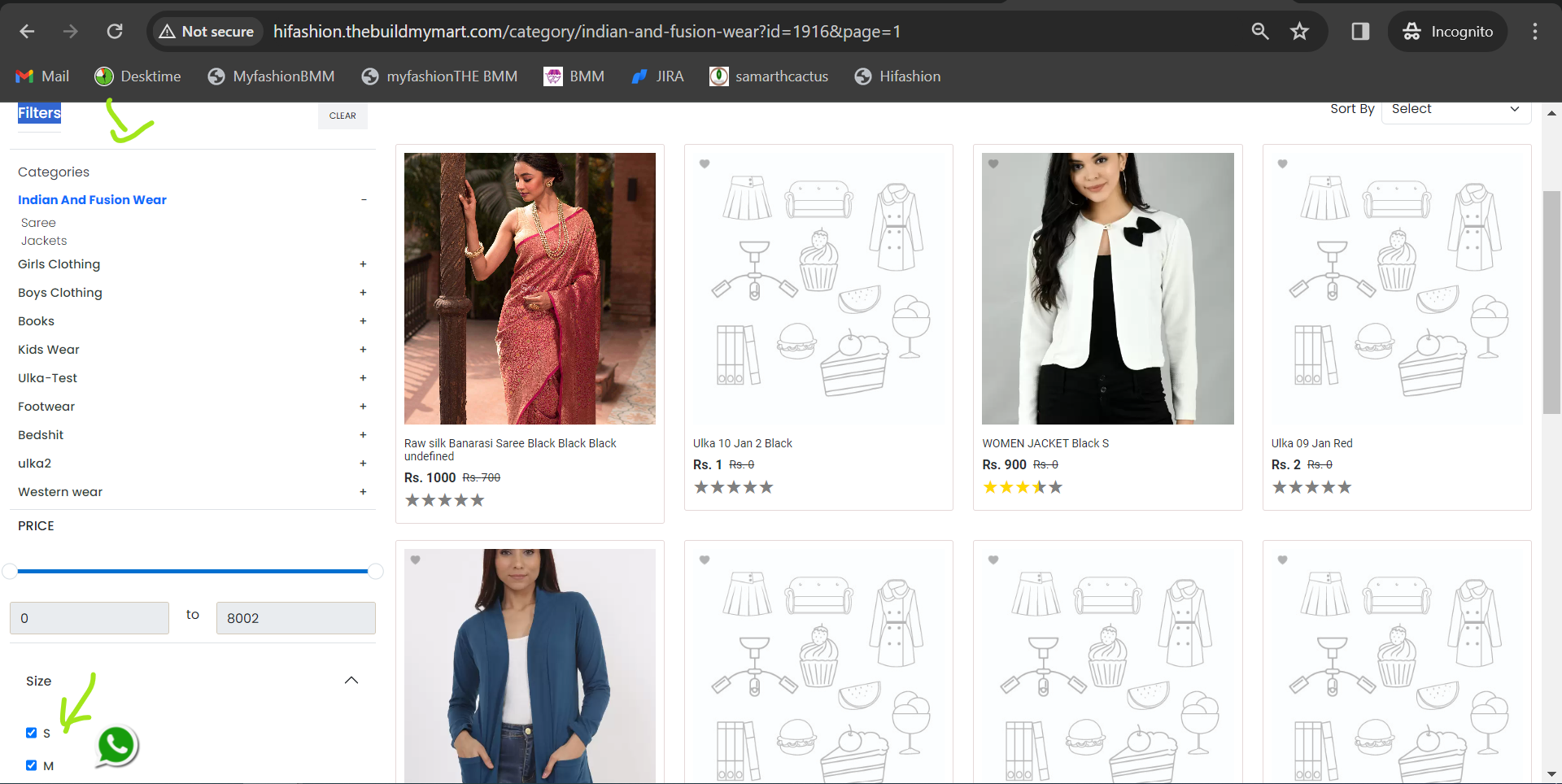Expand the Boys Clothing category
This screenshot has width=1562, height=784.
pyautogui.click(x=364, y=293)
